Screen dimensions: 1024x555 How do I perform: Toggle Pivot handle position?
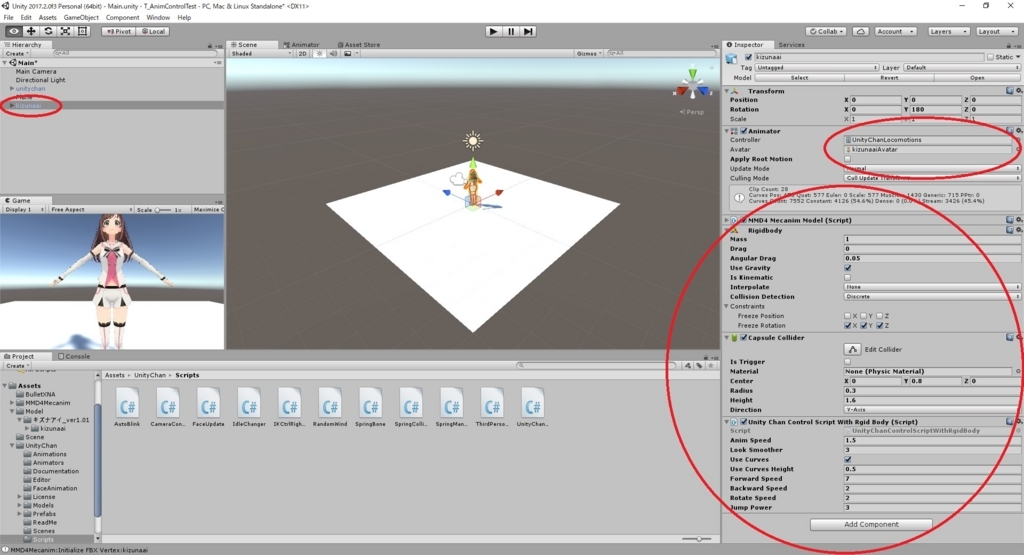click(x=119, y=31)
